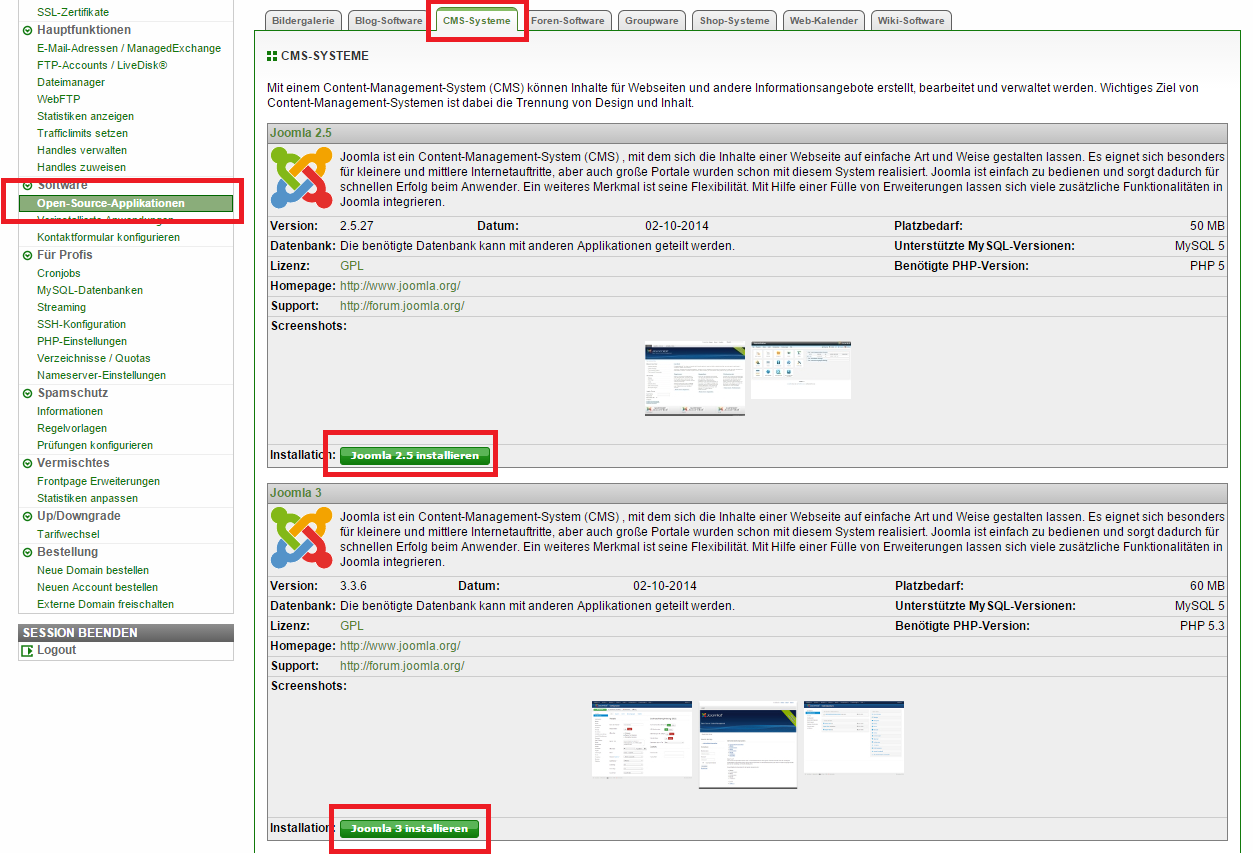Image resolution: width=1255 pixels, height=855 pixels.
Task: Collapse the Für Profis section
Action: coord(27,255)
